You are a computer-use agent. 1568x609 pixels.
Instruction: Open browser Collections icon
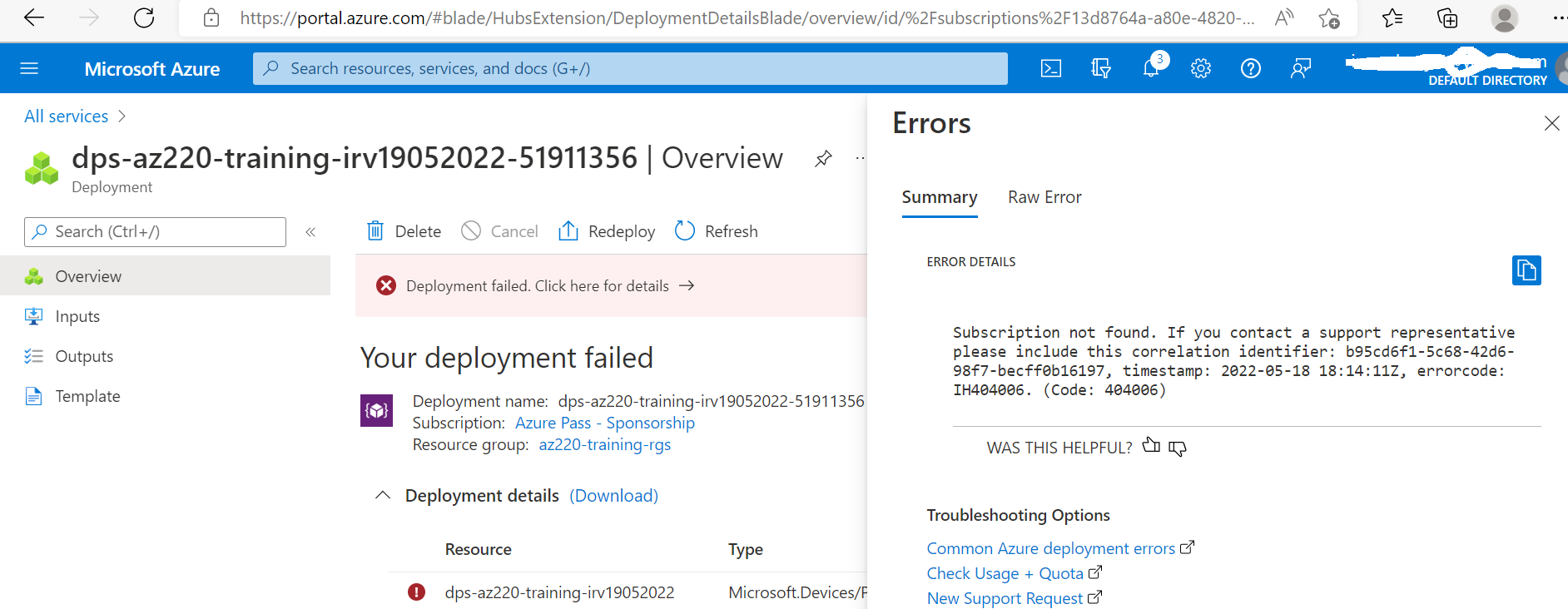point(1447,17)
